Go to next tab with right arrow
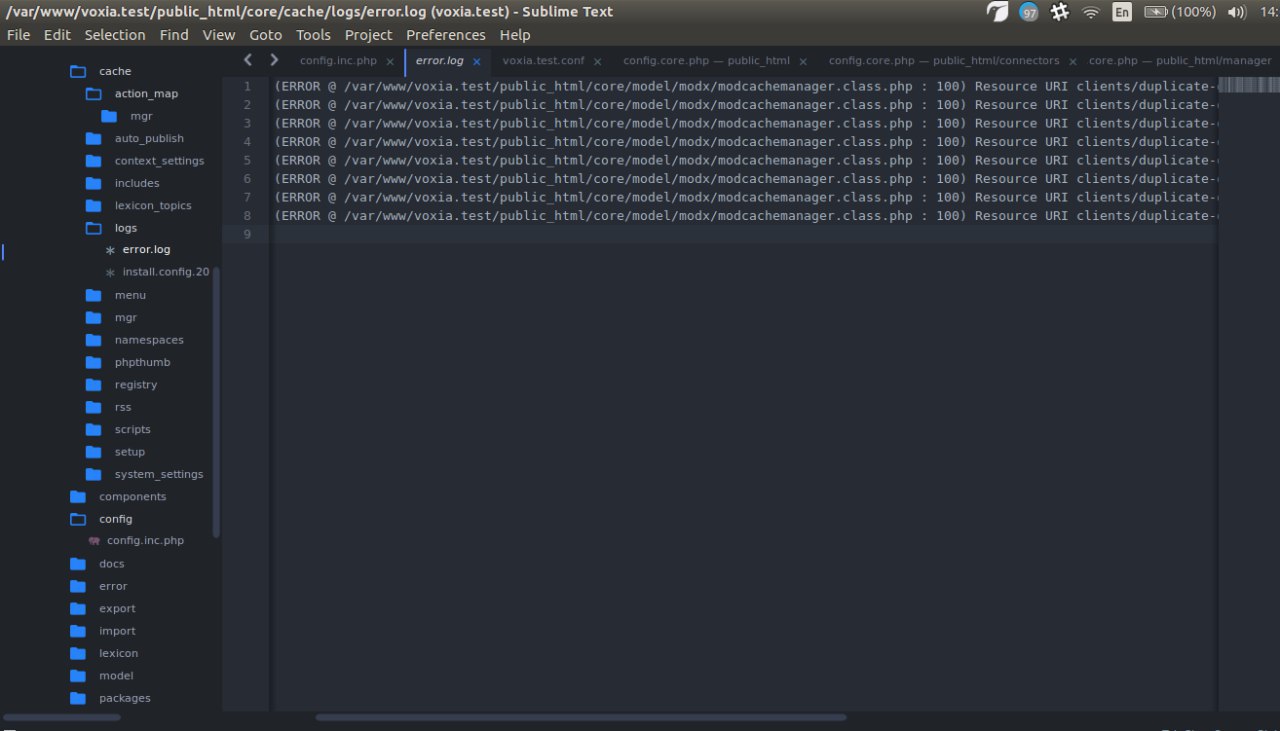 coord(274,60)
